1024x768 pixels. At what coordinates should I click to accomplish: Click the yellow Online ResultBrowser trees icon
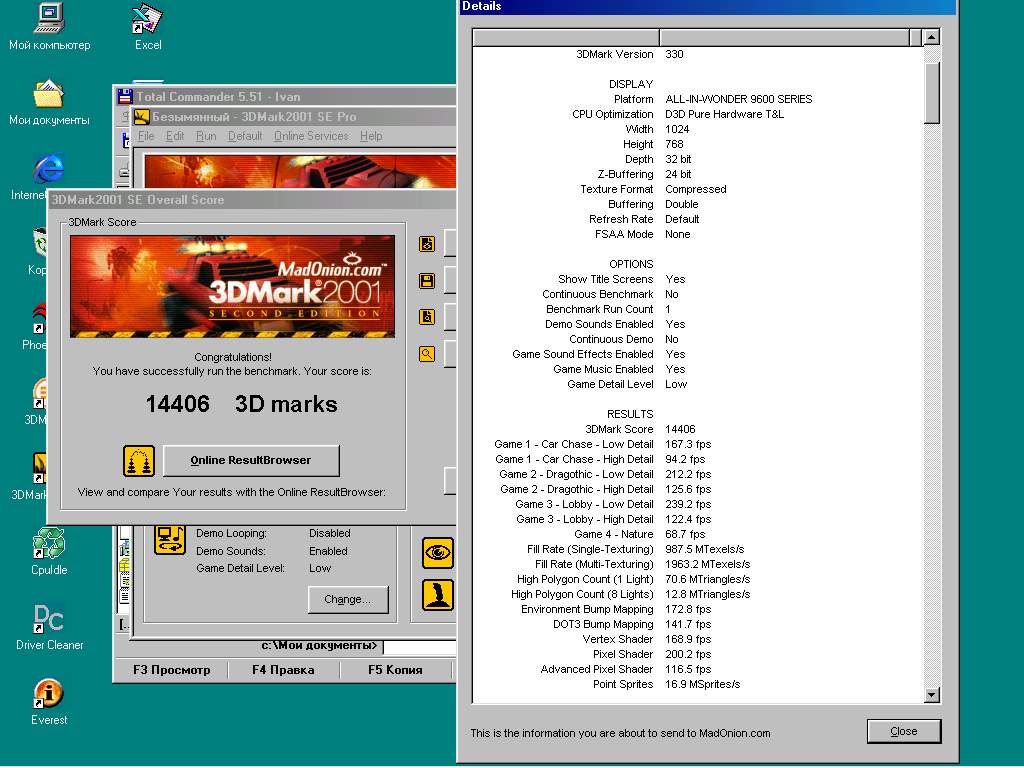139,461
